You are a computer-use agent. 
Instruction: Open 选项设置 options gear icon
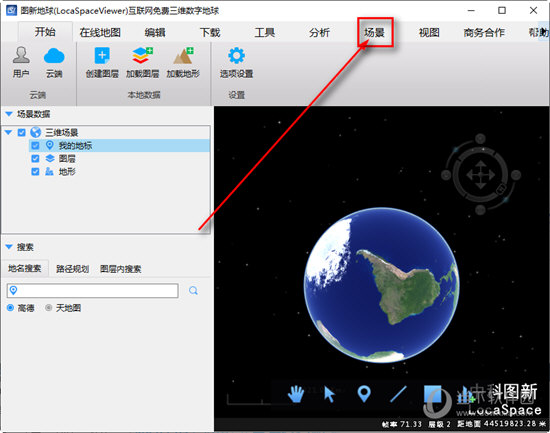tap(236, 55)
